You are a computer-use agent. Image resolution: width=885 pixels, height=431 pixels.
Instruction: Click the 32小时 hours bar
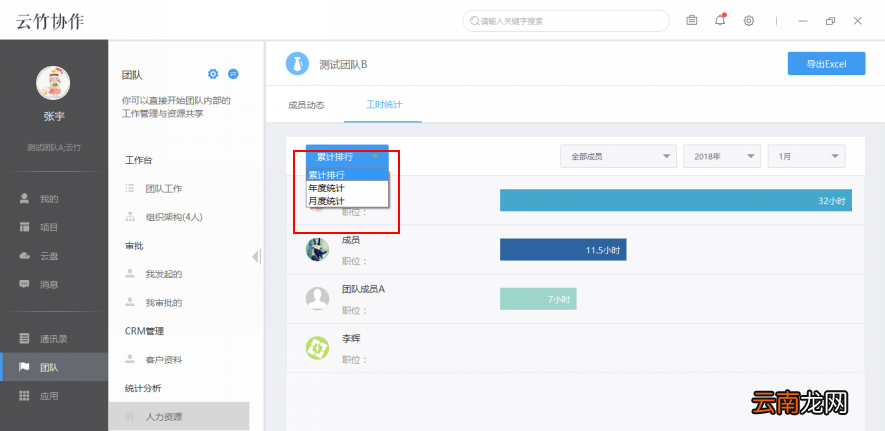tap(676, 200)
